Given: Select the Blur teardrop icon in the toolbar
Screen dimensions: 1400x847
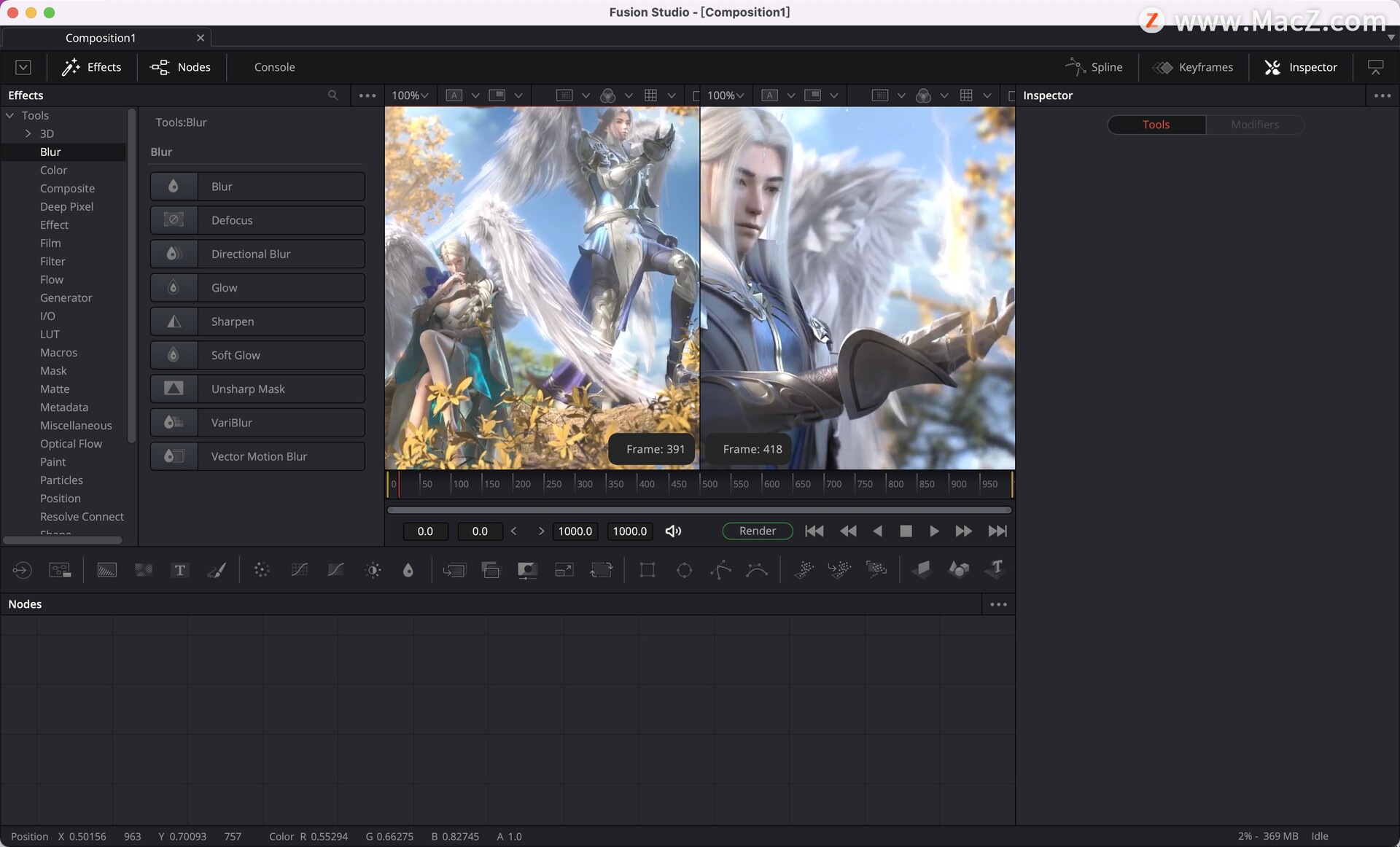Looking at the screenshot, I should coord(408,570).
